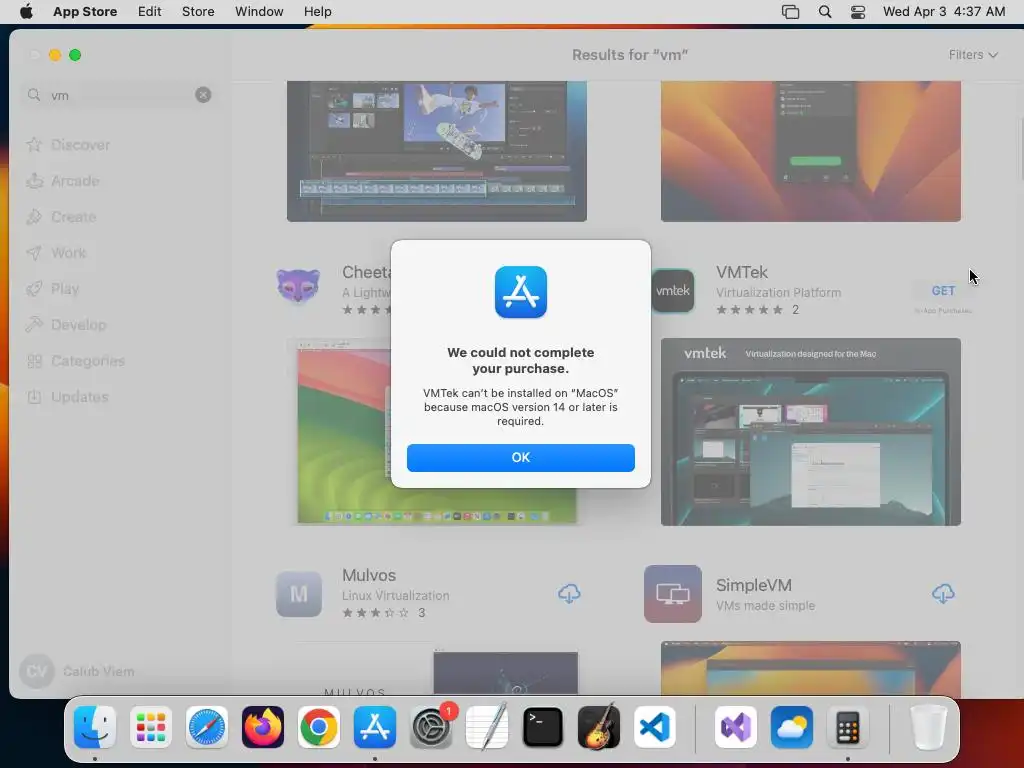Open the Mulvos app title
1024x768 pixels.
point(369,575)
